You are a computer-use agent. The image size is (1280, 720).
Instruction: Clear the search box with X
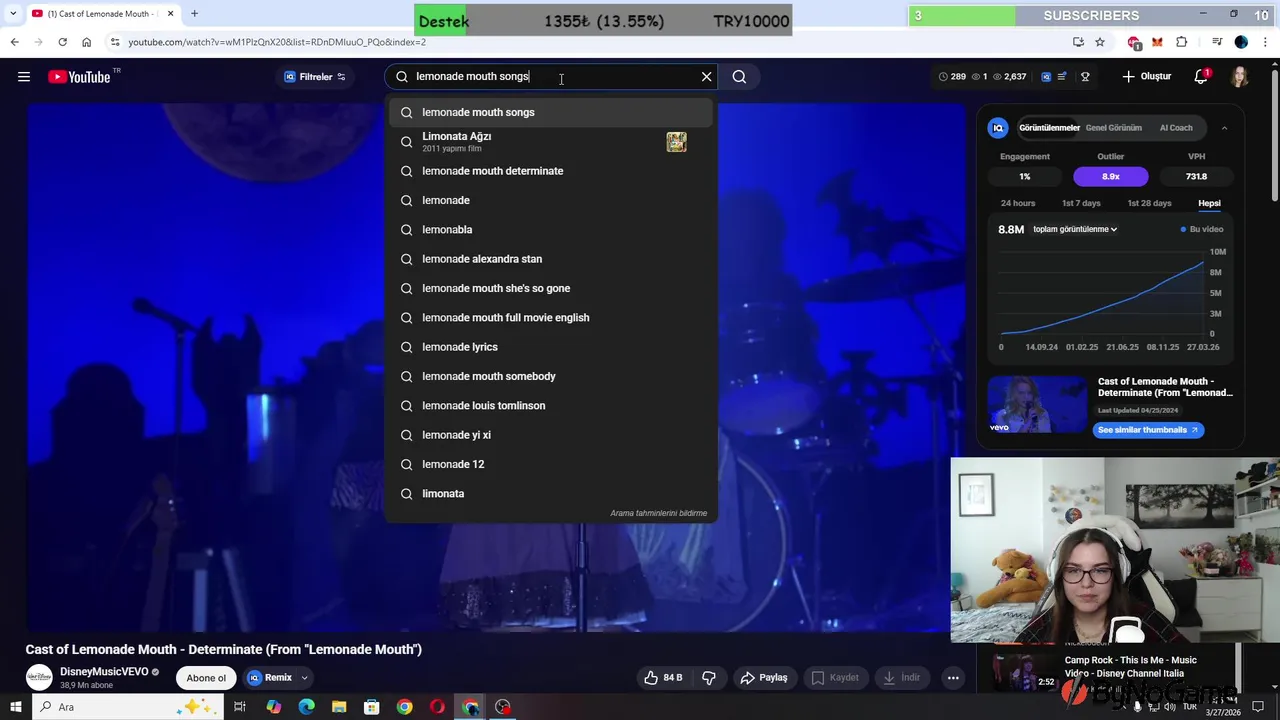[x=706, y=77]
